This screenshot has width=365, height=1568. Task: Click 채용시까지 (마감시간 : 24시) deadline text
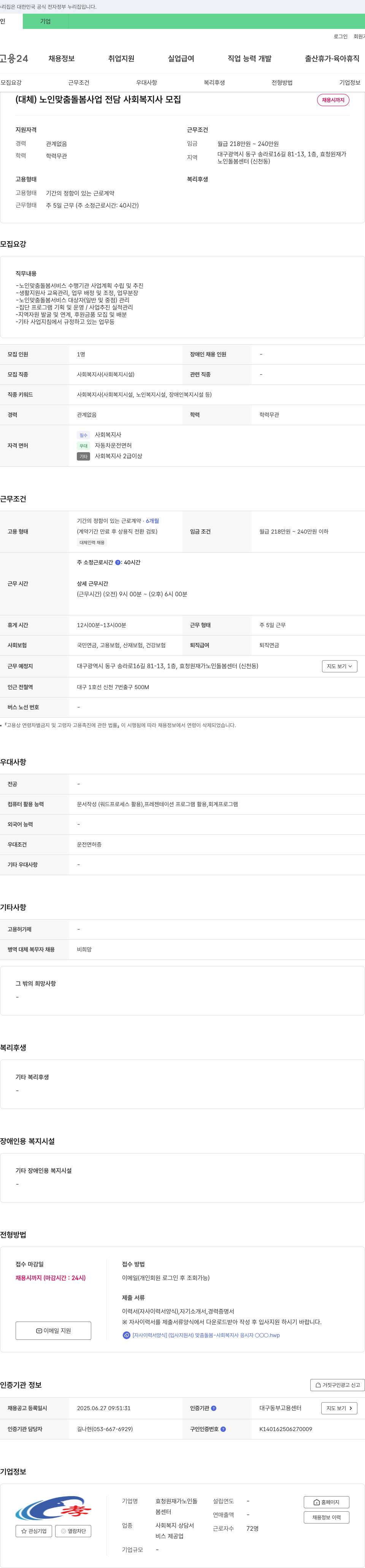click(x=51, y=1278)
